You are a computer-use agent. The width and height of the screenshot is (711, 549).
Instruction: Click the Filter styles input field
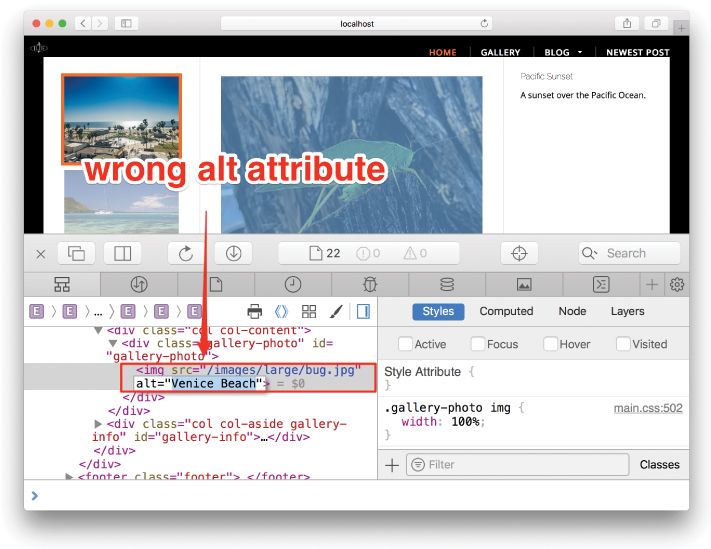pyautogui.click(x=518, y=465)
